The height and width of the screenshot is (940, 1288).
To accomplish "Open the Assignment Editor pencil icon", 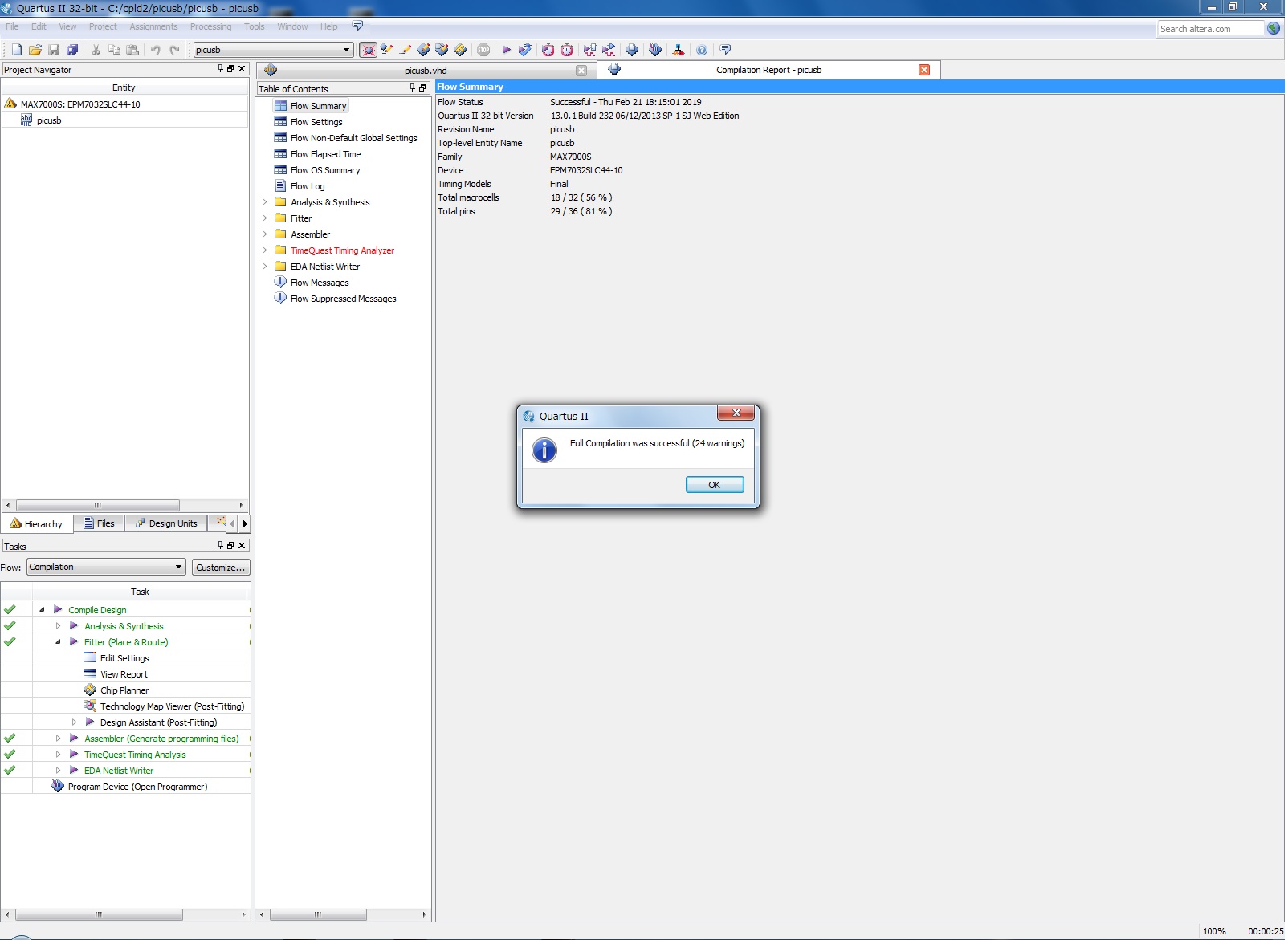I will click(406, 50).
